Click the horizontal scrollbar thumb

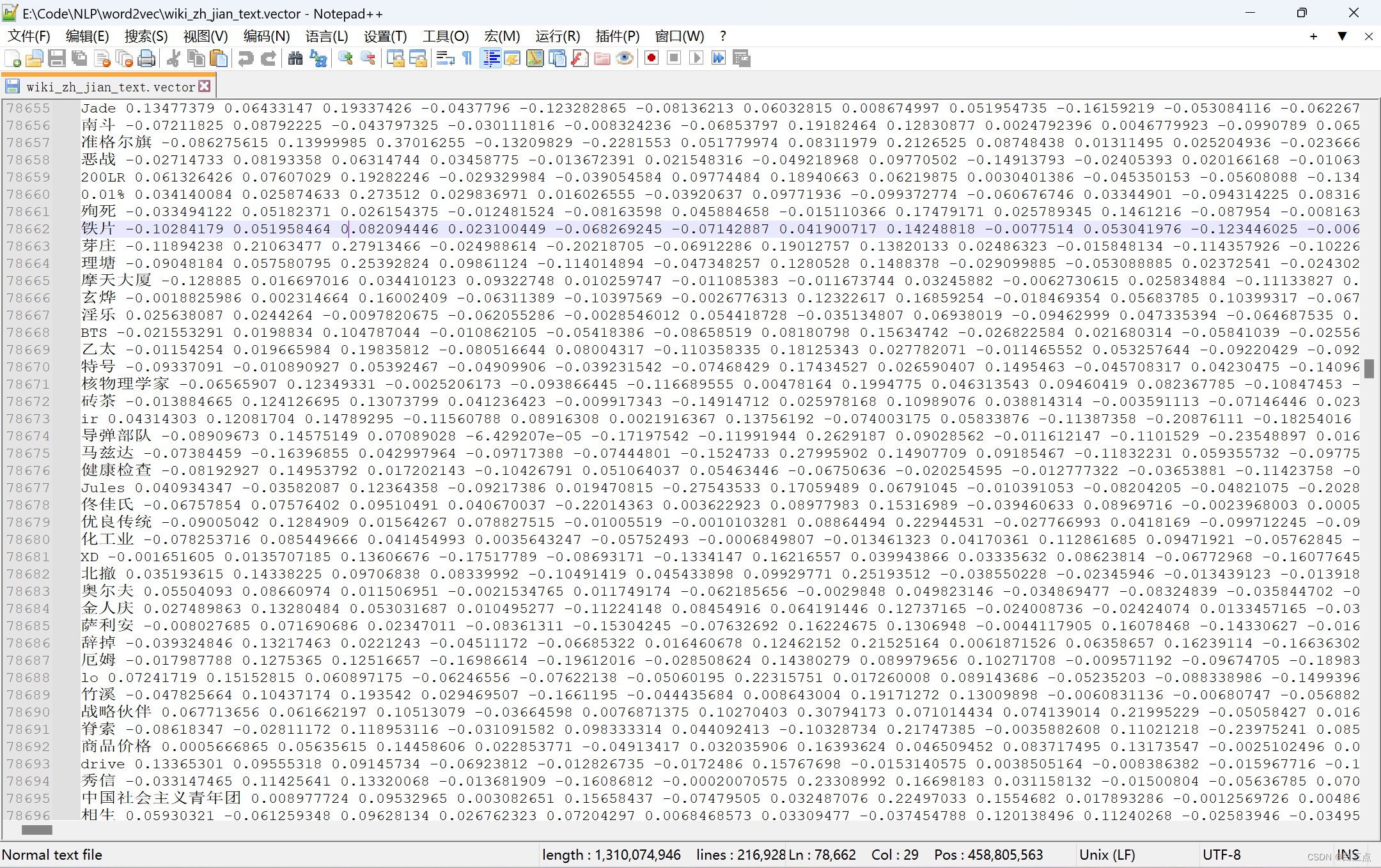pyautogui.click(x=37, y=830)
